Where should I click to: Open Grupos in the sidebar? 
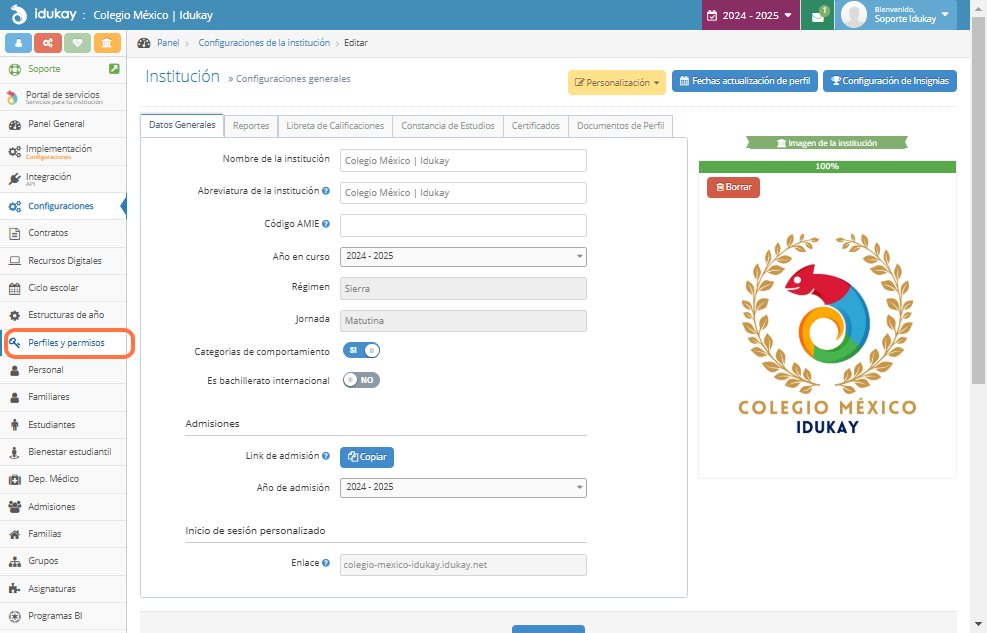coord(63,561)
